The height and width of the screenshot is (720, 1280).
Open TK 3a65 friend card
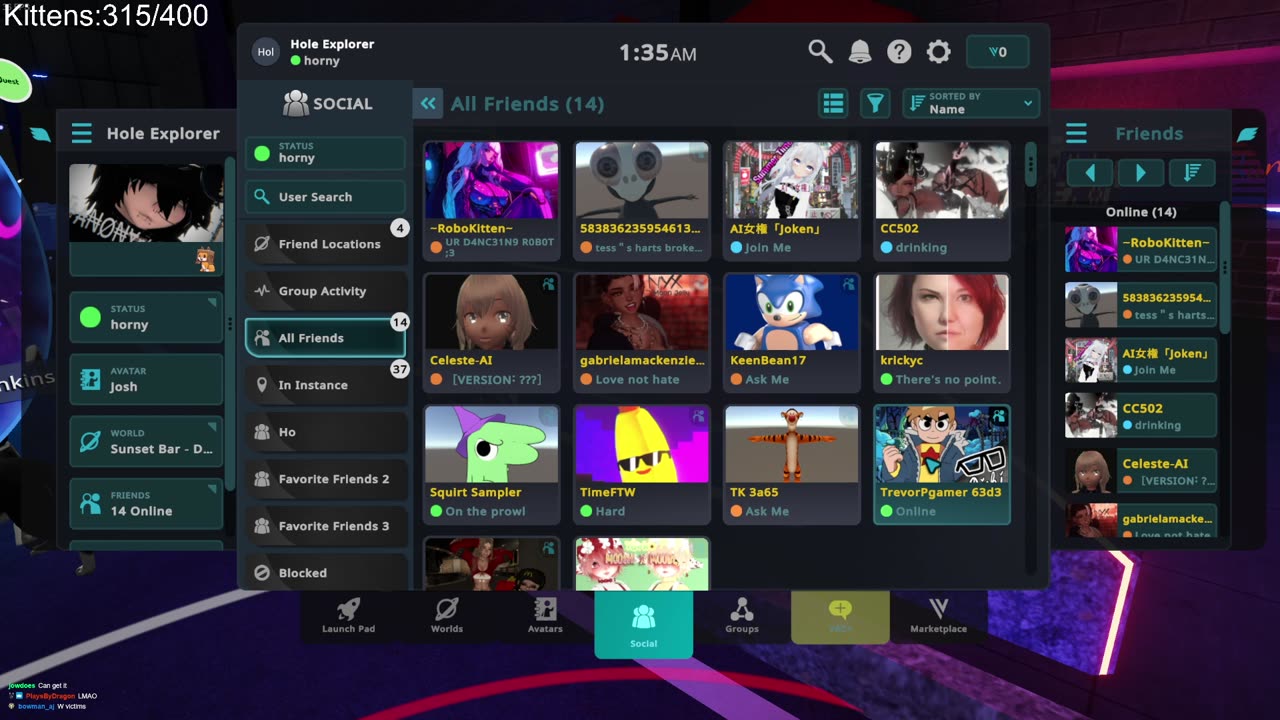(x=792, y=464)
